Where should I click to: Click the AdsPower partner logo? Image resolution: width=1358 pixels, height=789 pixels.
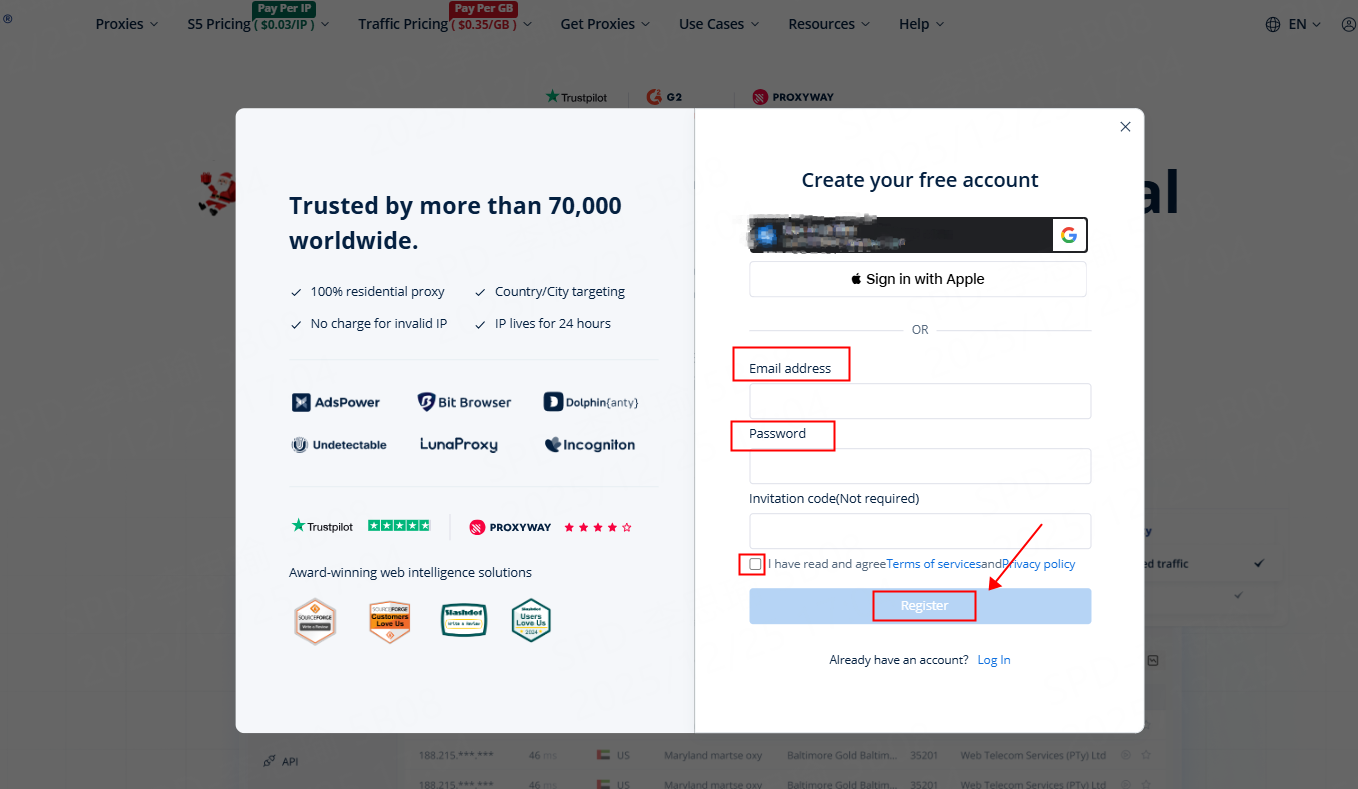pos(336,402)
